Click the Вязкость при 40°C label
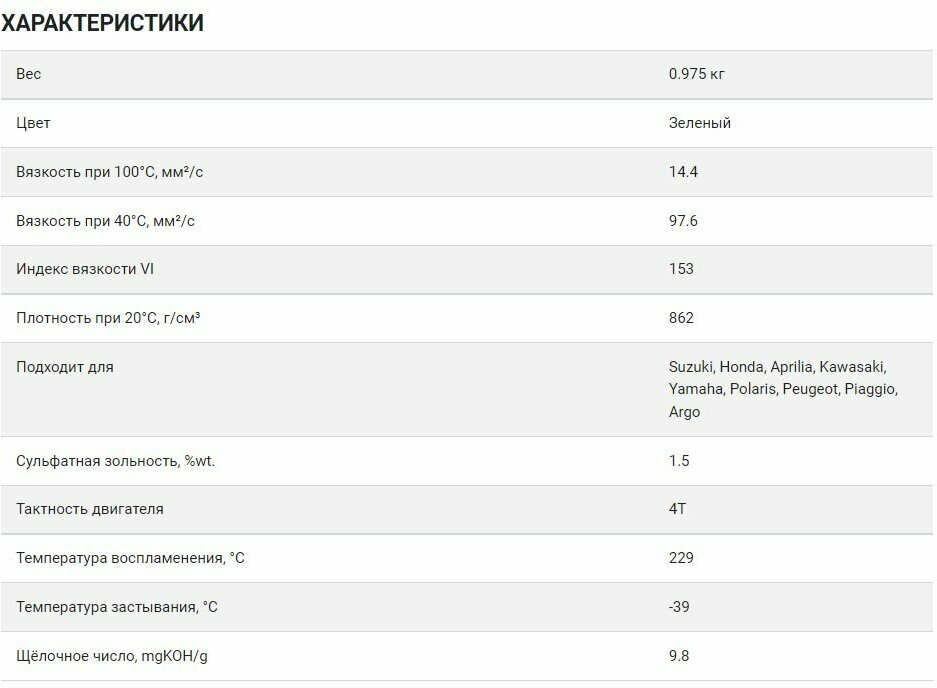 click(105, 220)
